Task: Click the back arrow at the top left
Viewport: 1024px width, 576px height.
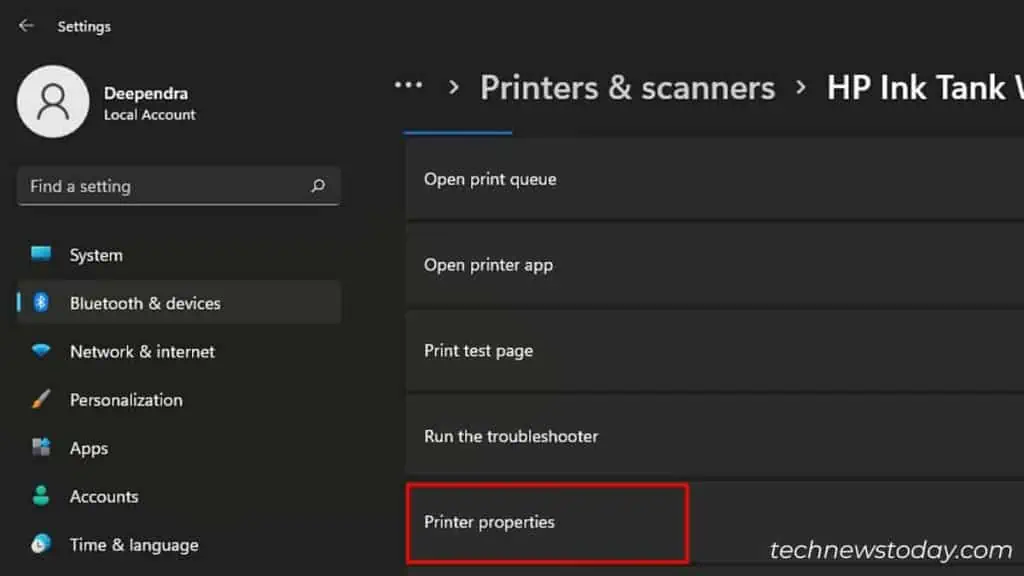Action: point(25,25)
